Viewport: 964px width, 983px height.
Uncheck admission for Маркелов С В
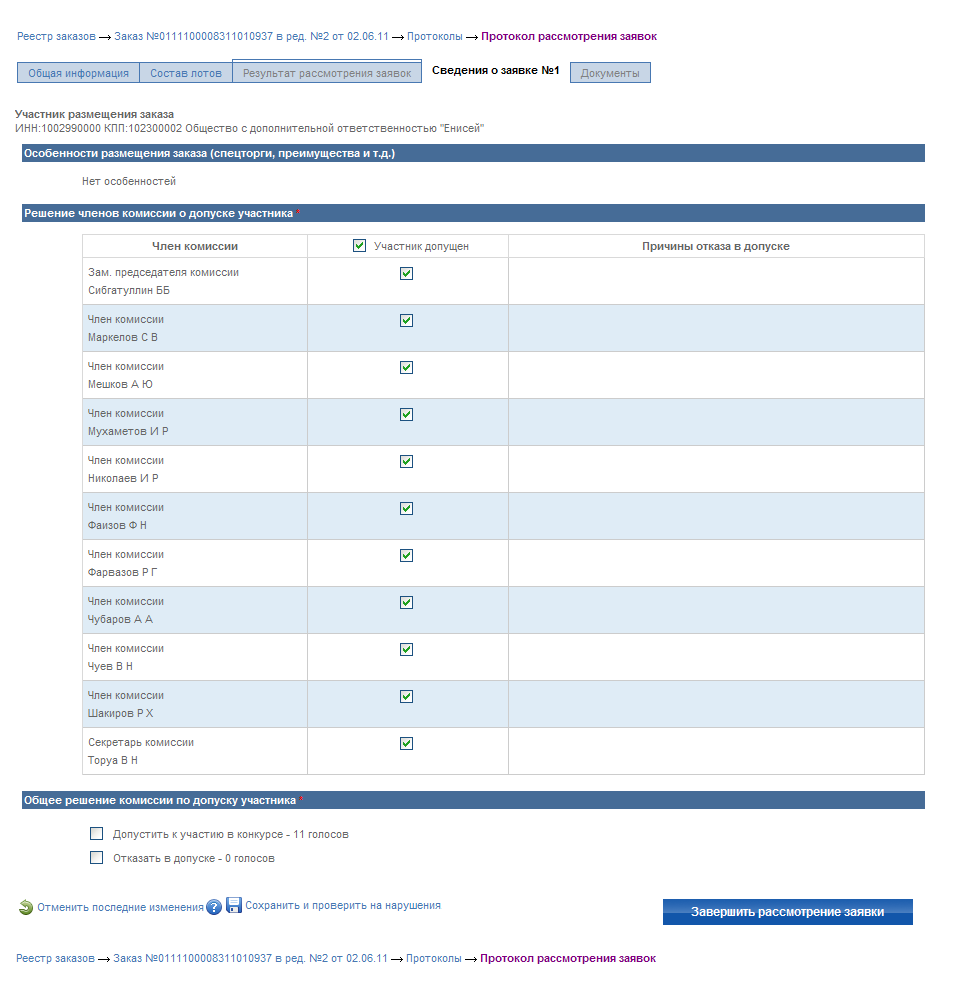click(x=406, y=320)
